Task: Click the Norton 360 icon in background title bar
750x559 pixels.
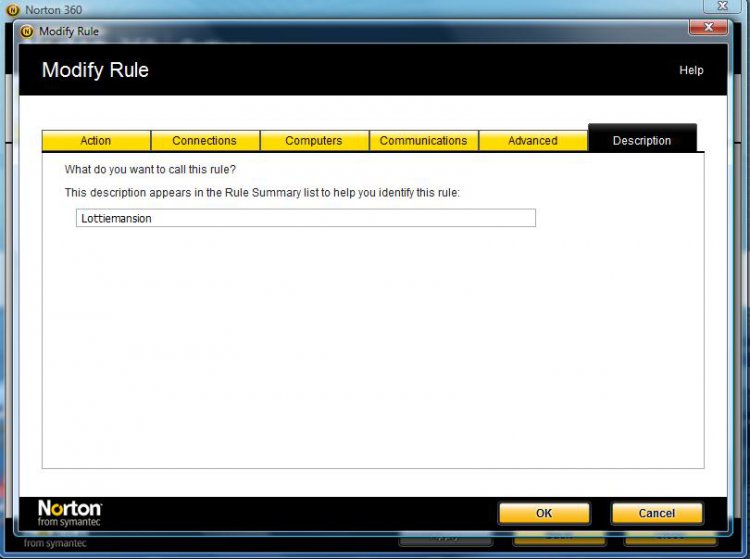Action: pos(13,10)
